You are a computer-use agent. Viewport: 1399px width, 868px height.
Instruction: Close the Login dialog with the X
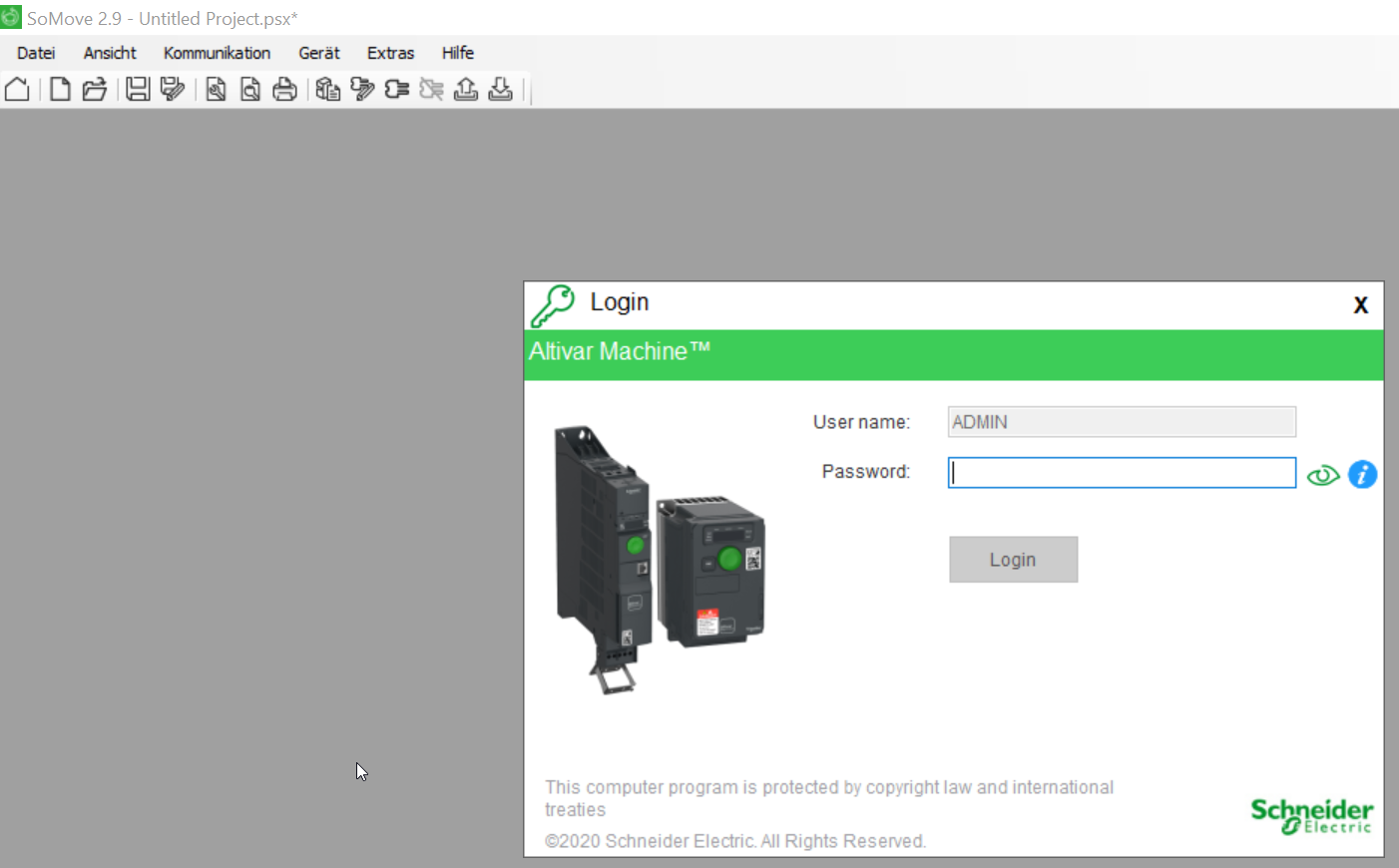(x=1360, y=305)
